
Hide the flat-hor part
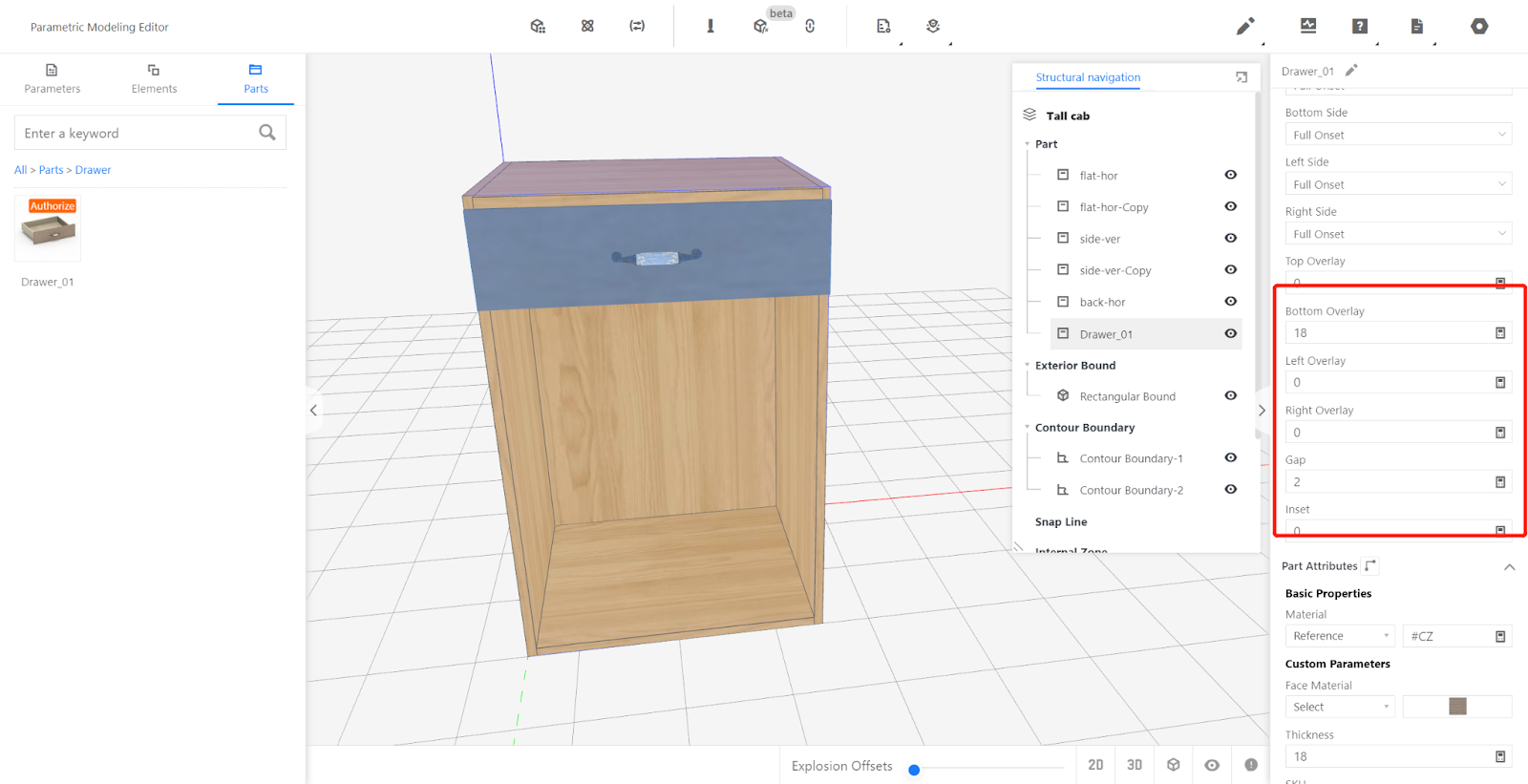point(1231,175)
